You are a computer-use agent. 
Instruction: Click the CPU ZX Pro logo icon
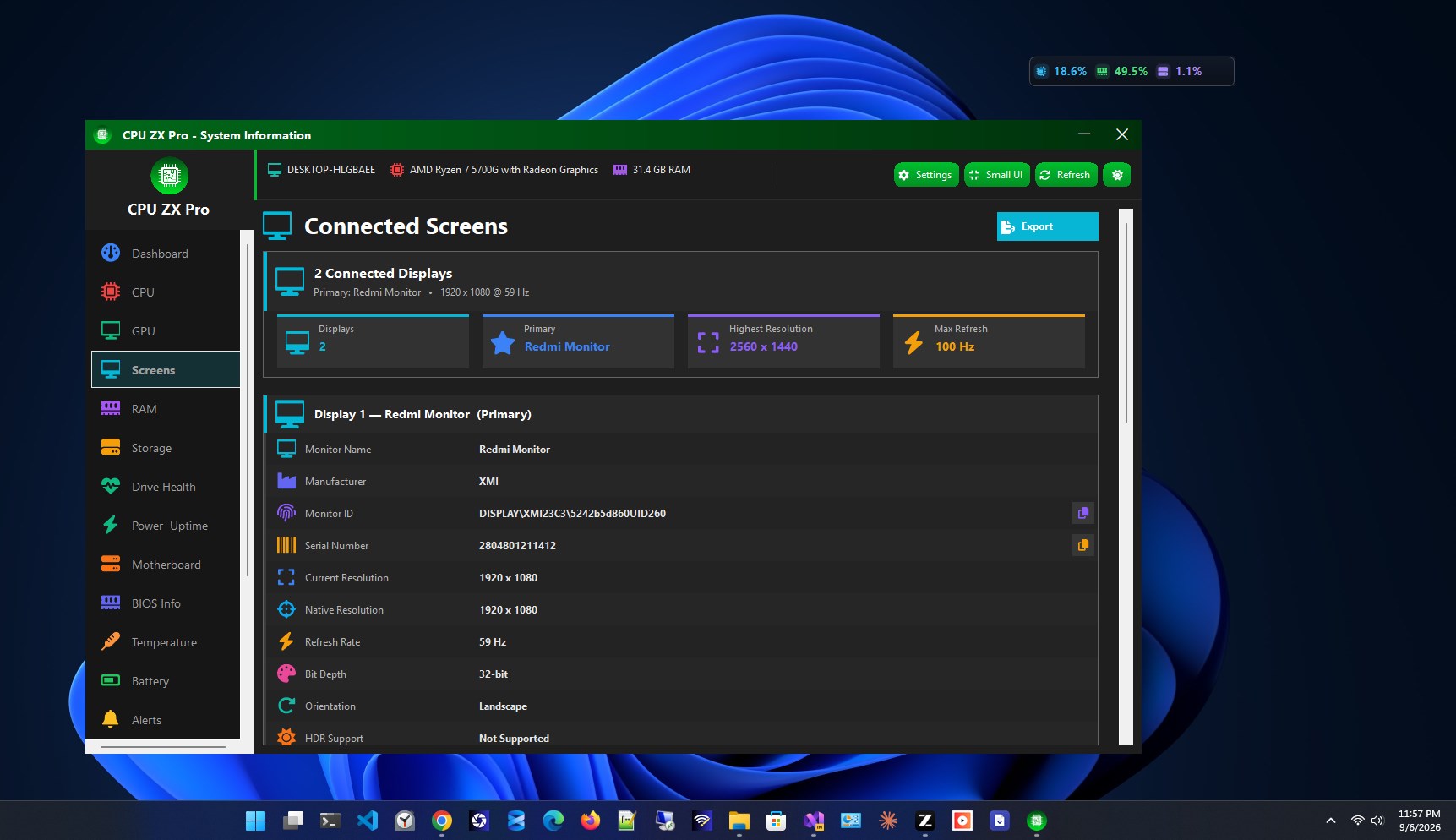169,176
